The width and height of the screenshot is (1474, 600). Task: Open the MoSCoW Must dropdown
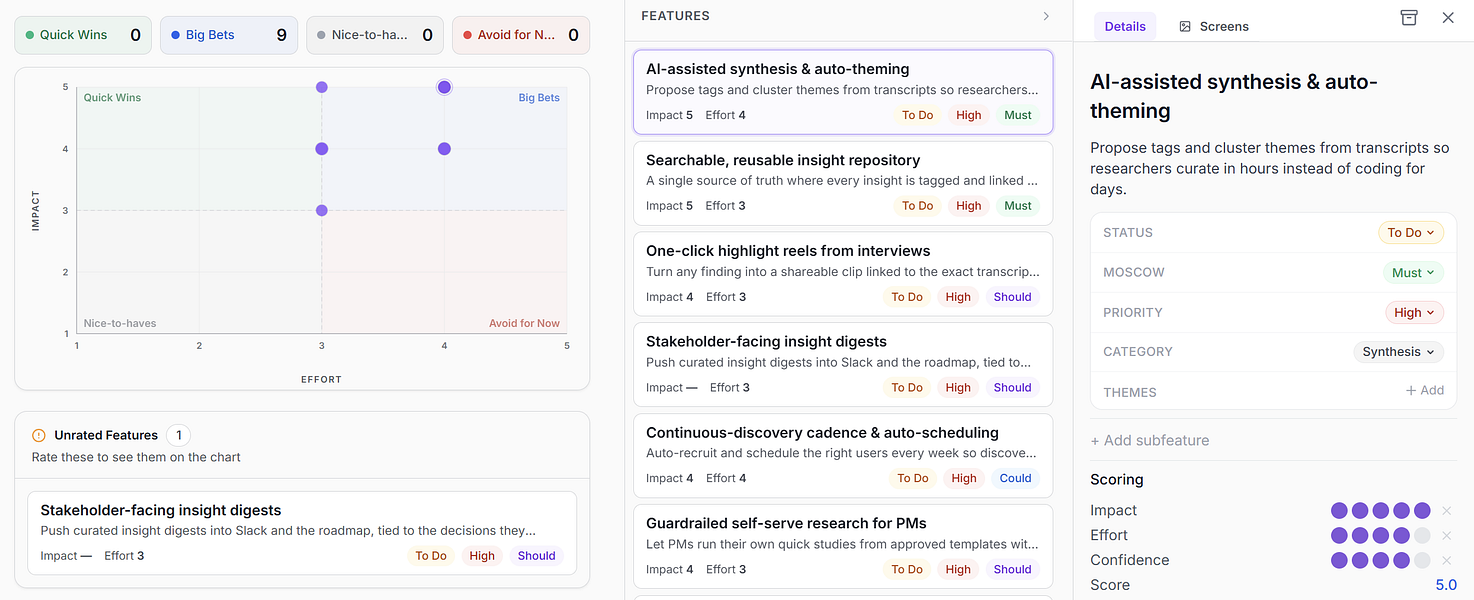[1413, 273]
